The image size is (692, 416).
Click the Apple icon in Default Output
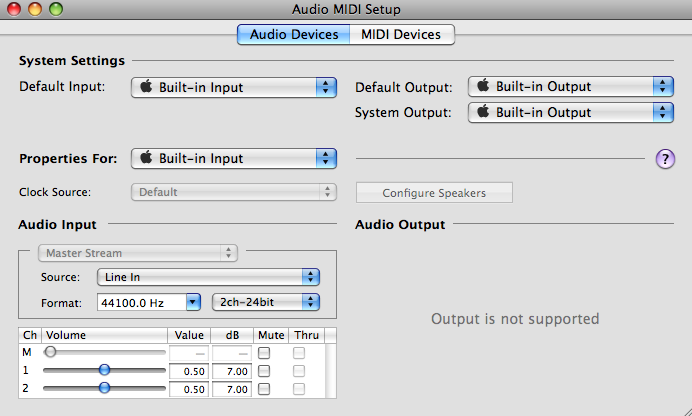(483, 86)
